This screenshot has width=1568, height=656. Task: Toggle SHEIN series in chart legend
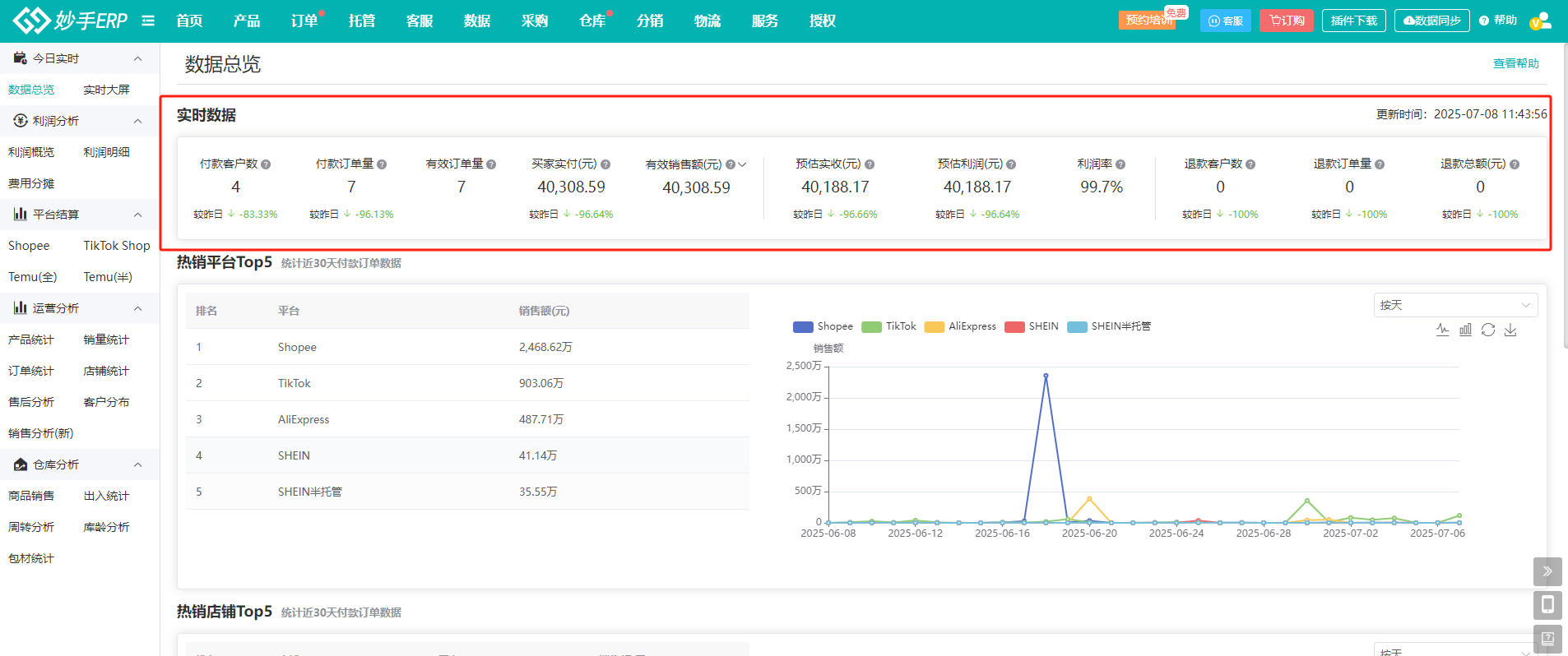1032,326
